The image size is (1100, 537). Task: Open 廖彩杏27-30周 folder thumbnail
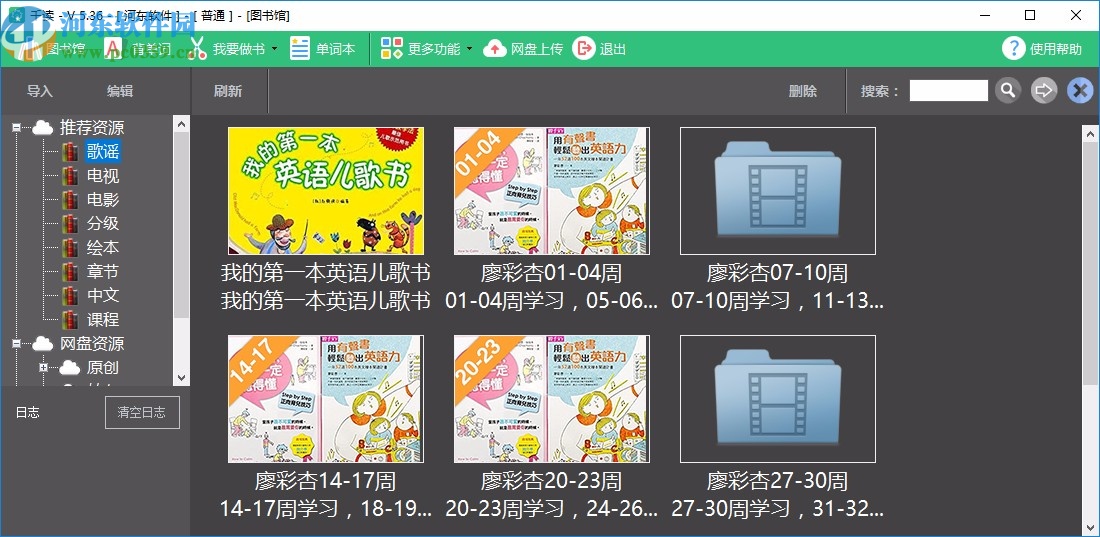[778, 399]
